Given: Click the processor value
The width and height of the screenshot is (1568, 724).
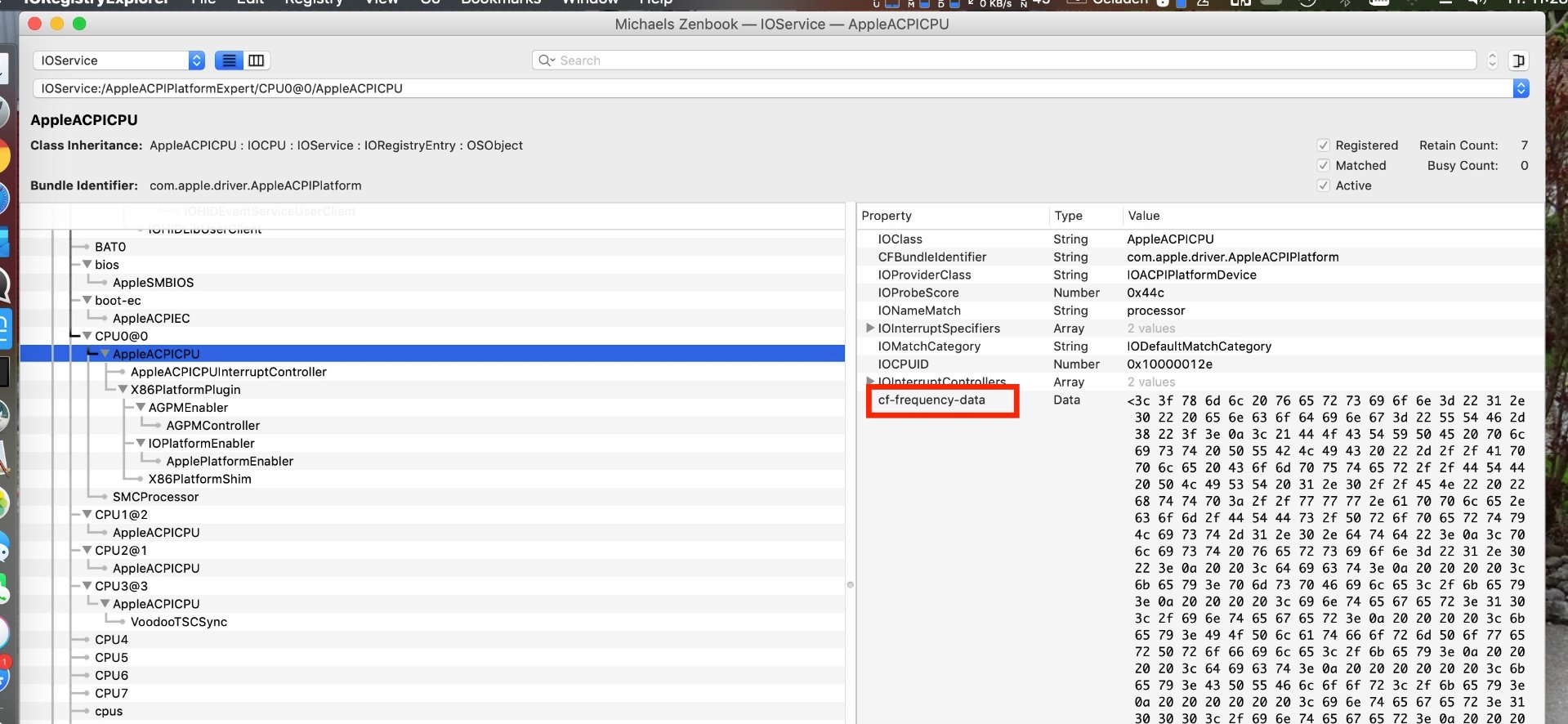Looking at the screenshot, I should click(1155, 311).
